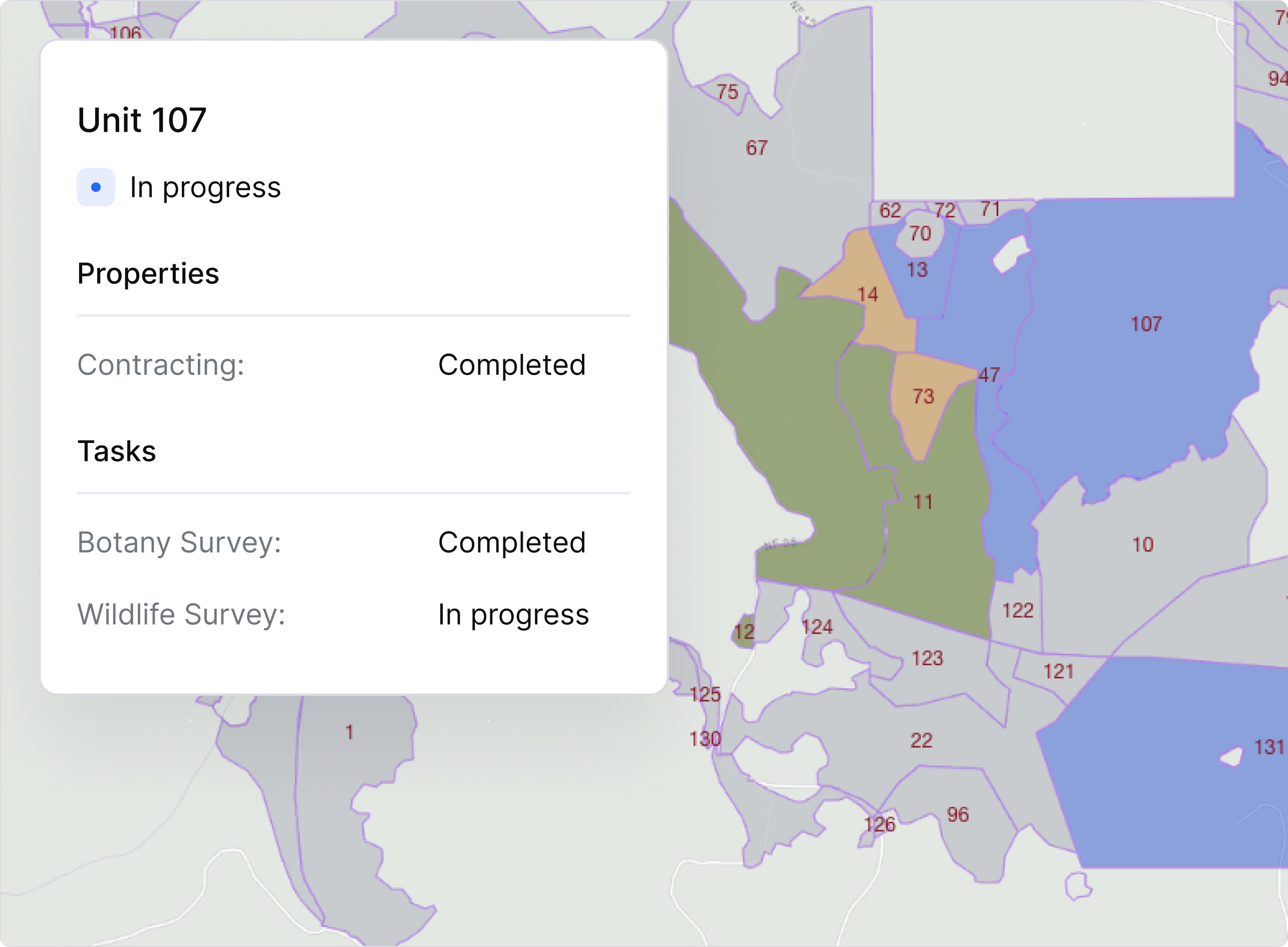The image size is (1288, 947).
Task: Select the small green Unit 12 parcel
Action: tap(744, 632)
